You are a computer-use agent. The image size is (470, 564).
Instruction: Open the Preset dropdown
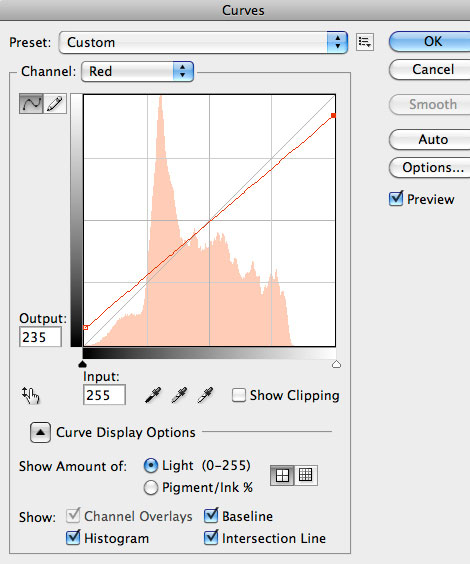(203, 42)
